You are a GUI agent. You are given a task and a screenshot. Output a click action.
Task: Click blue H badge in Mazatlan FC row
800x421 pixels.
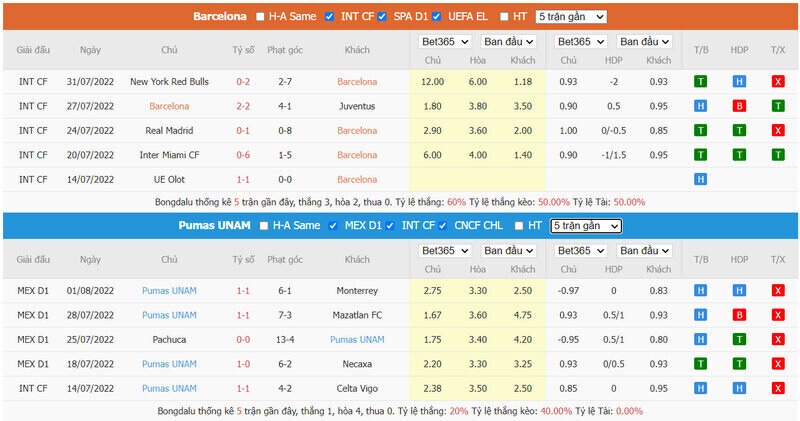(x=701, y=315)
